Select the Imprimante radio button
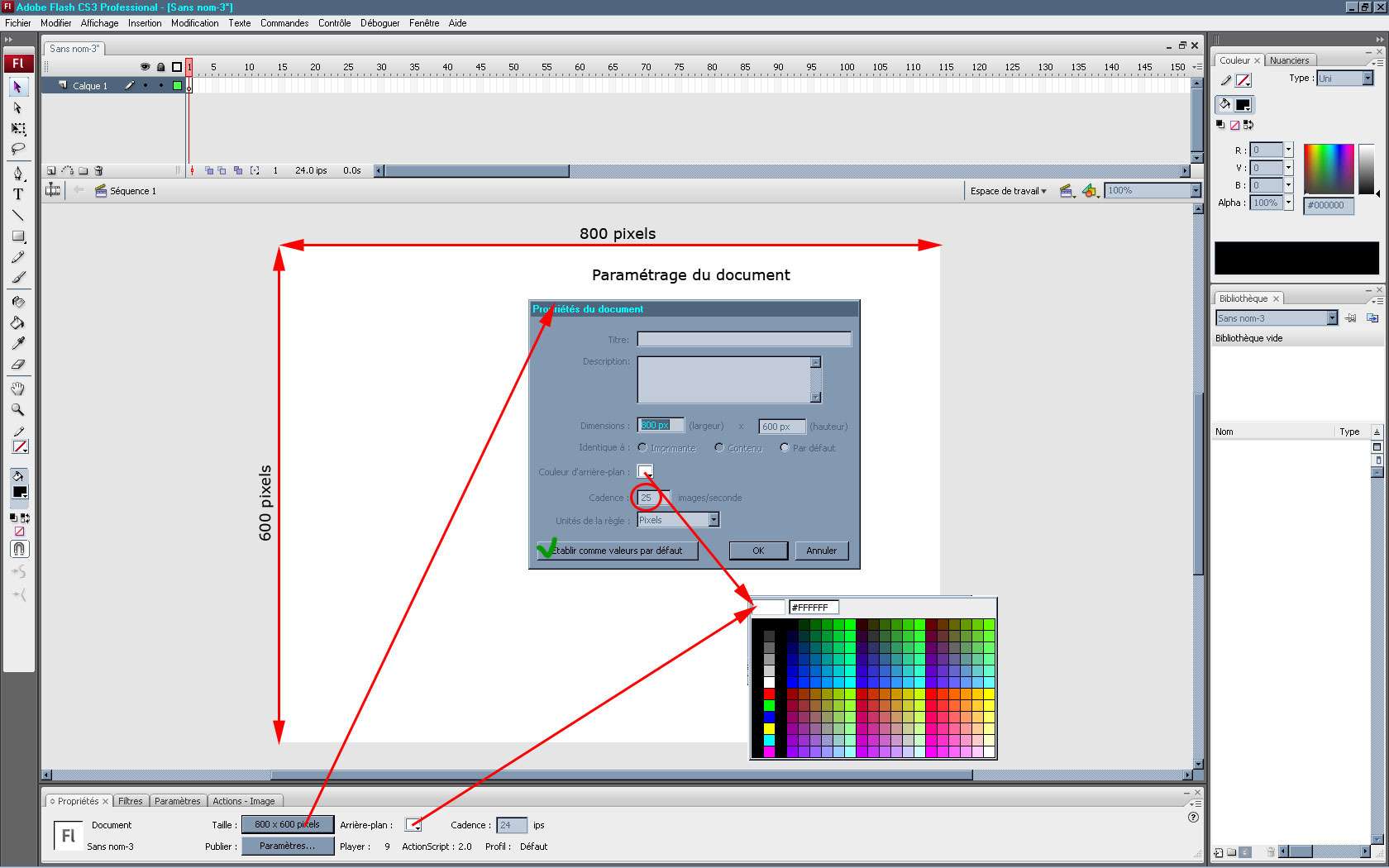1389x868 pixels. (642, 447)
